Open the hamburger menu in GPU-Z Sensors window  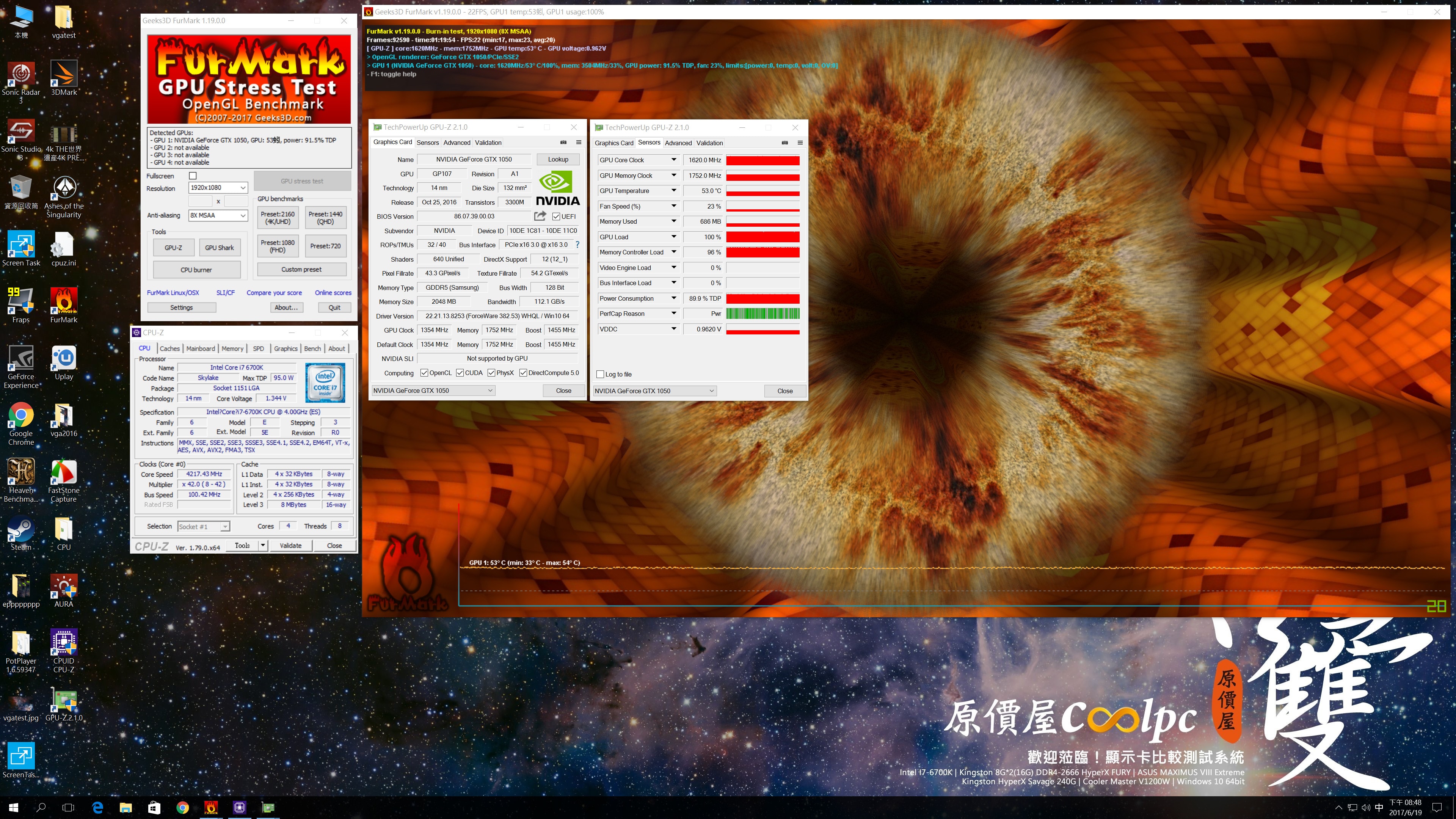pos(800,143)
